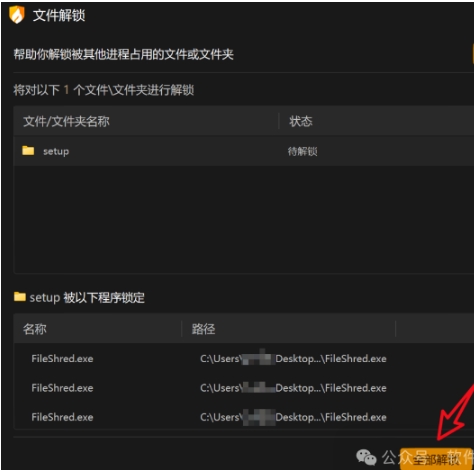Click the '帮助你解锁被其他进程占用' description text

click(123, 54)
